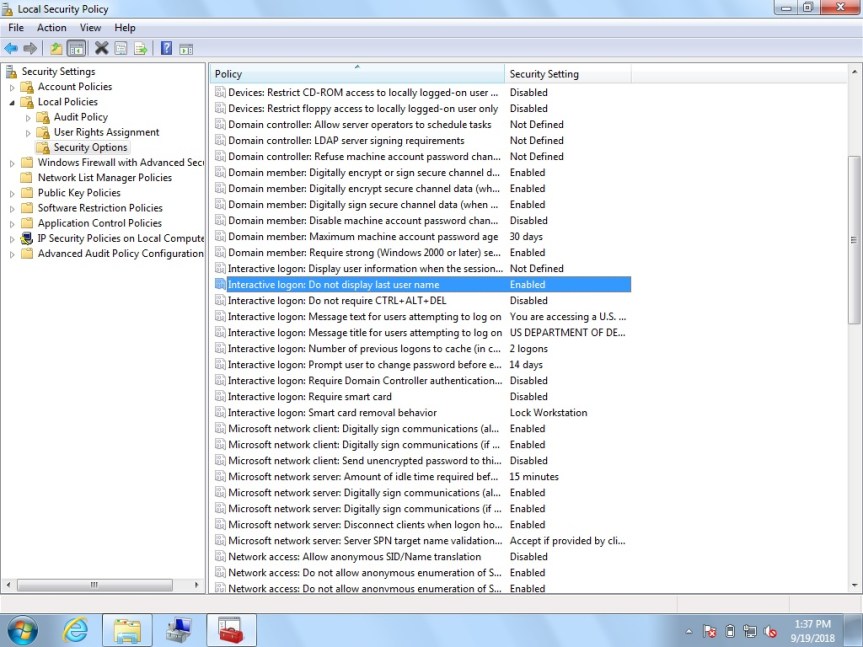Select User Rights Assignment in tree

pos(106,132)
